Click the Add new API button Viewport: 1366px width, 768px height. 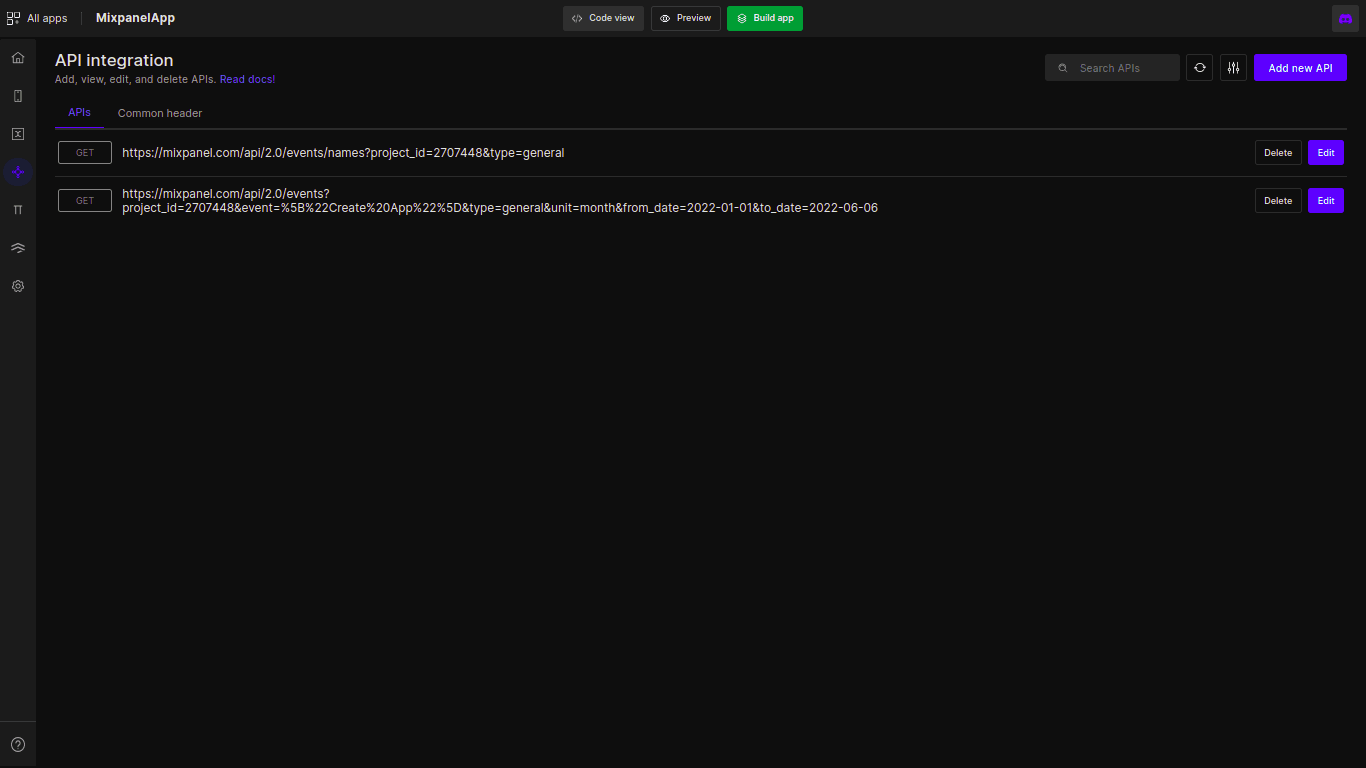pyautogui.click(x=1300, y=67)
